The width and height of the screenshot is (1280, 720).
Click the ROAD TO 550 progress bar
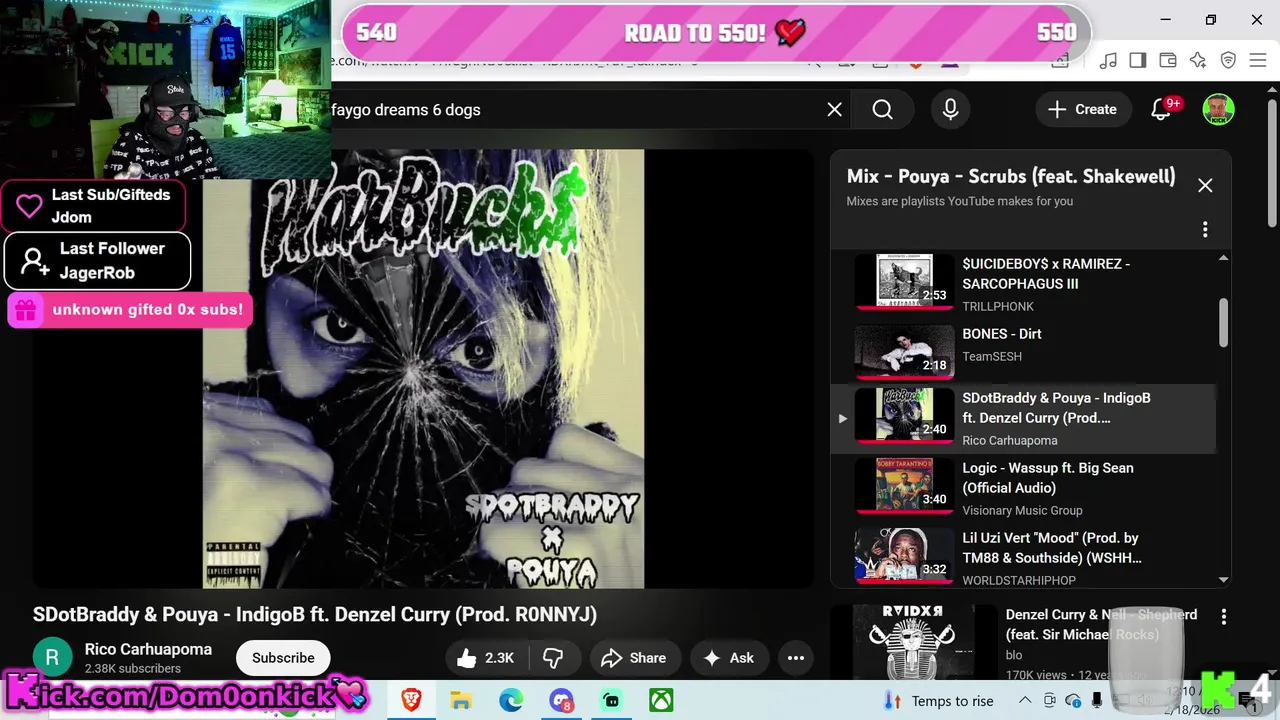pos(716,33)
